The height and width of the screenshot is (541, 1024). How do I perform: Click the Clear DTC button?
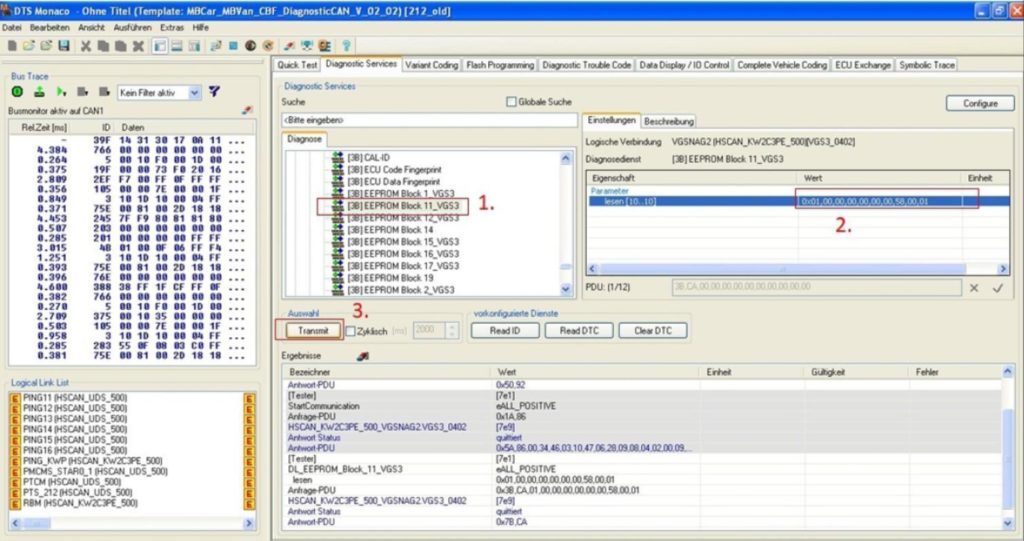tap(652, 331)
